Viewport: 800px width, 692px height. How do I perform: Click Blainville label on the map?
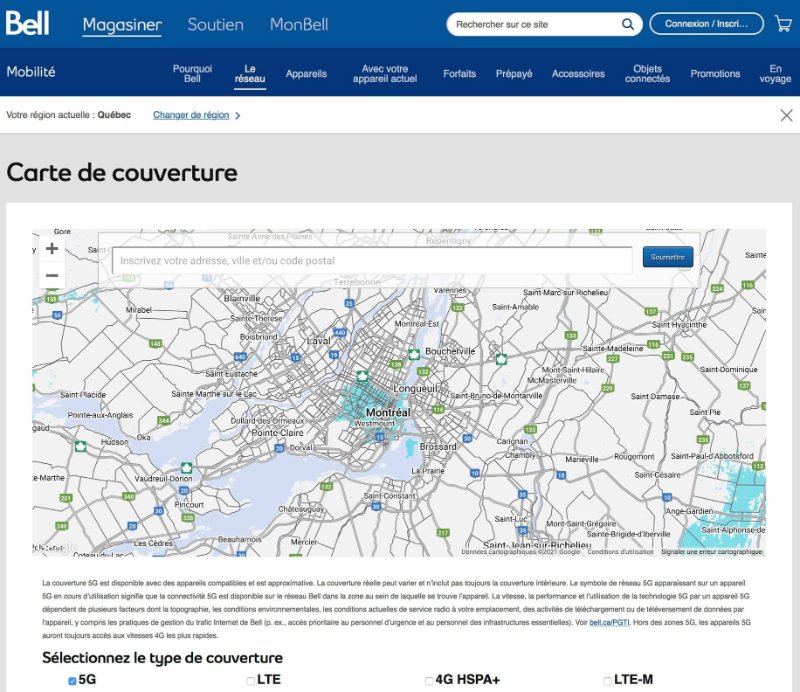click(x=242, y=298)
